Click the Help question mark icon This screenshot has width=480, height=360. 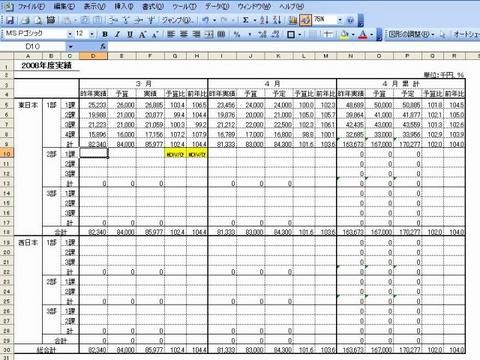[x=350, y=20]
